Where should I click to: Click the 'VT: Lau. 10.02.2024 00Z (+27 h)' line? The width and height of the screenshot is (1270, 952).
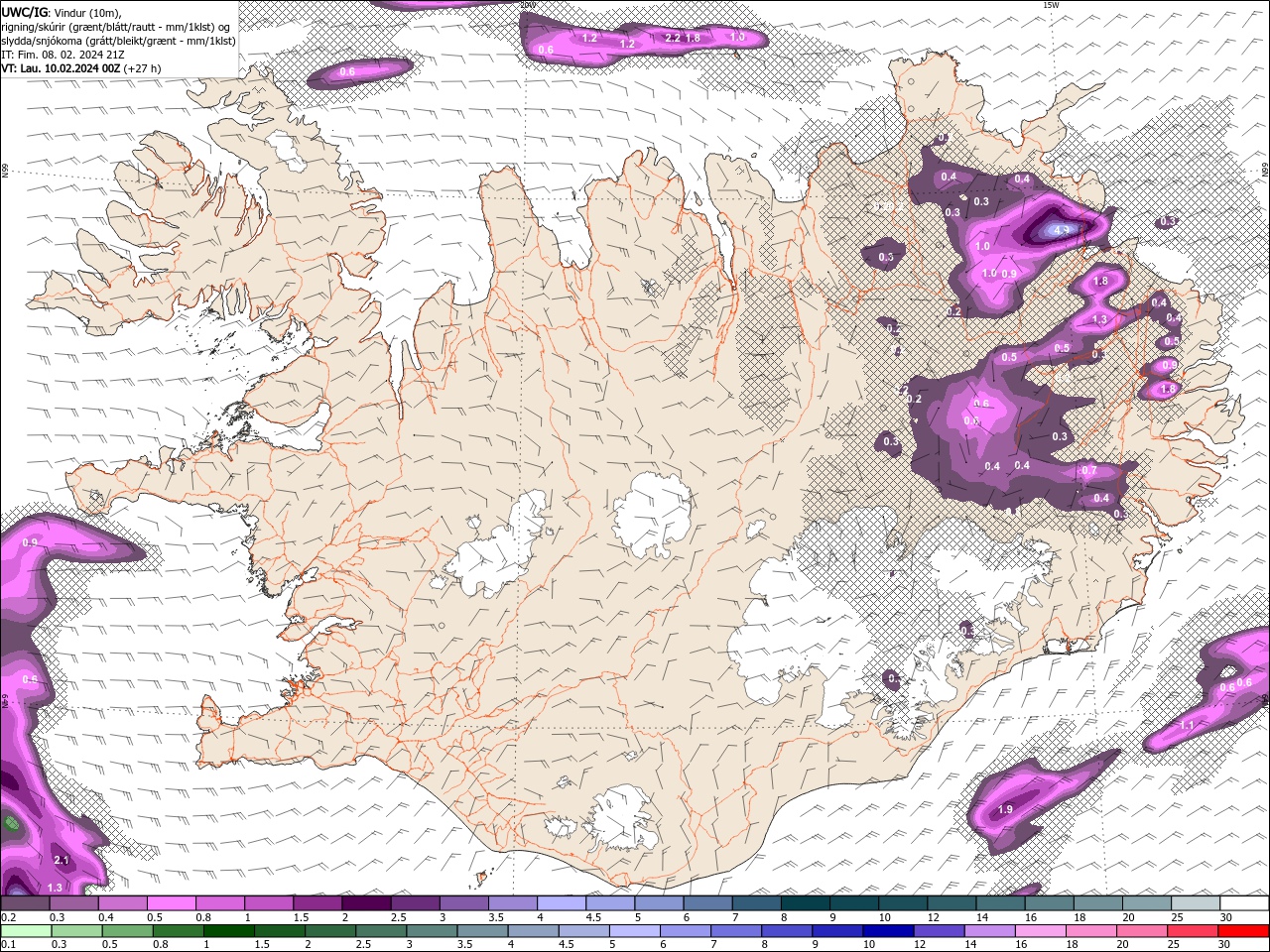[x=81, y=68]
